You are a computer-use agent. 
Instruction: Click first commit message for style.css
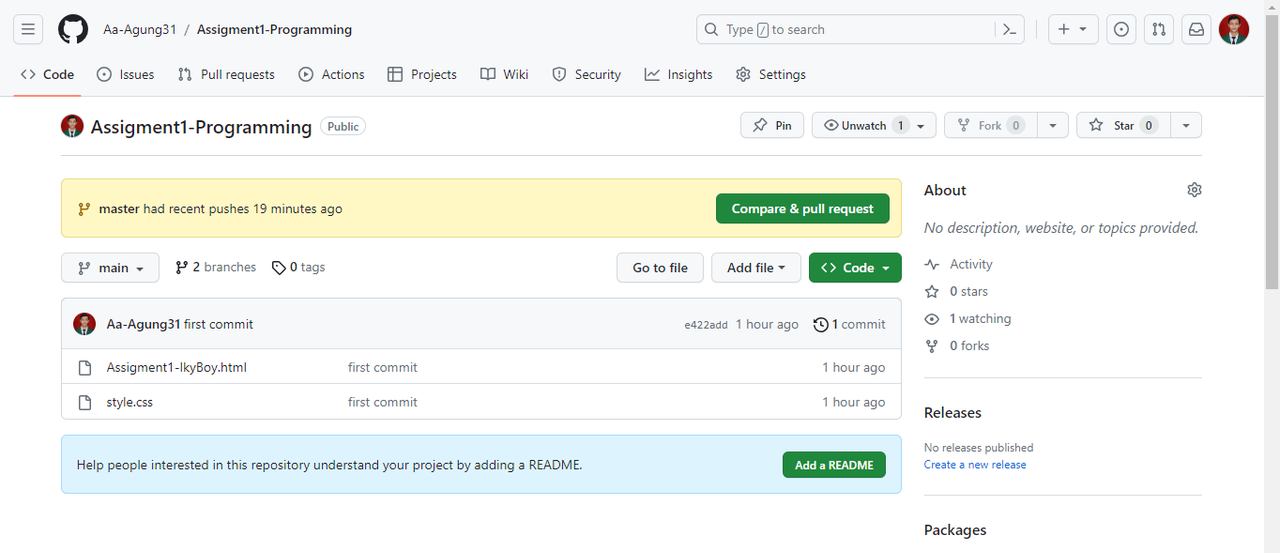click(x=383, y=402)
